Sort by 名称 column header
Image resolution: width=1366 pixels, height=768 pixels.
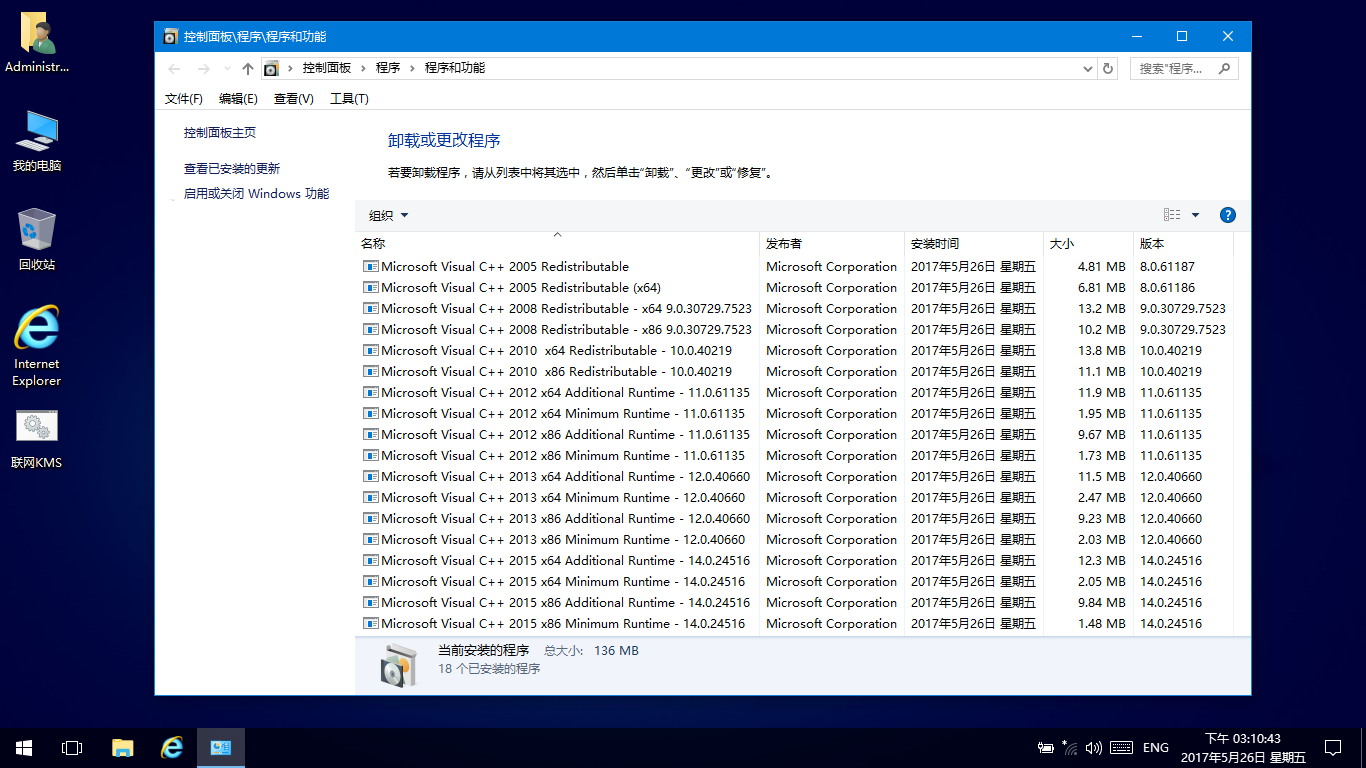tap(557, 244)
